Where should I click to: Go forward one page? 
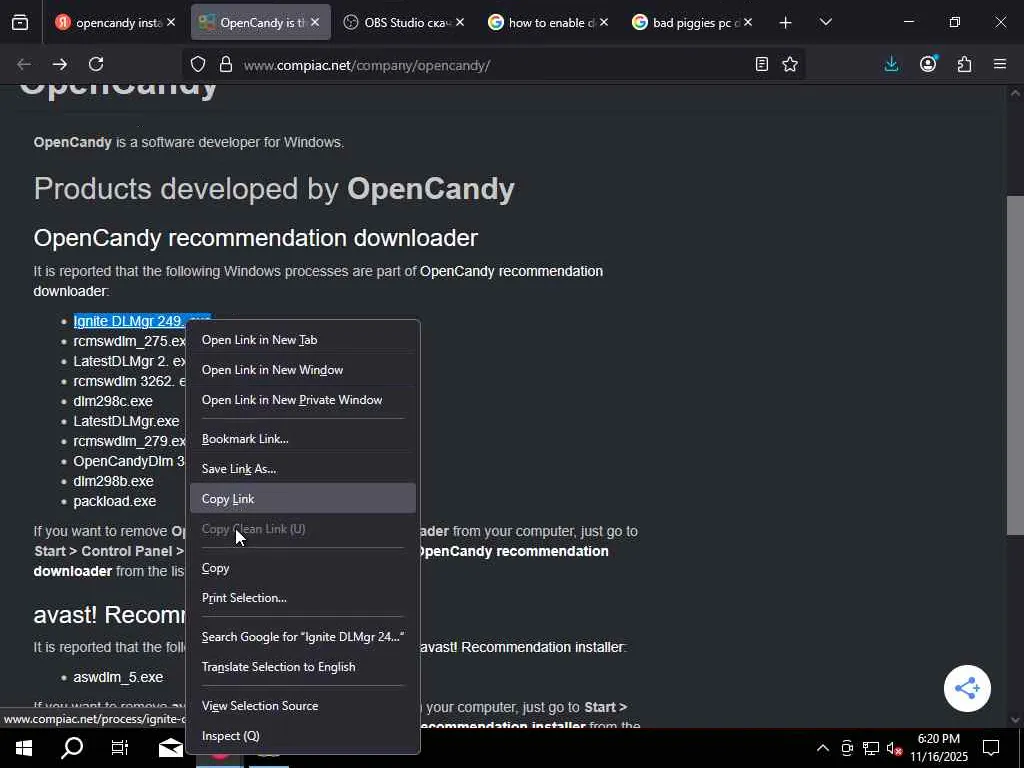[x=59, y=64]
